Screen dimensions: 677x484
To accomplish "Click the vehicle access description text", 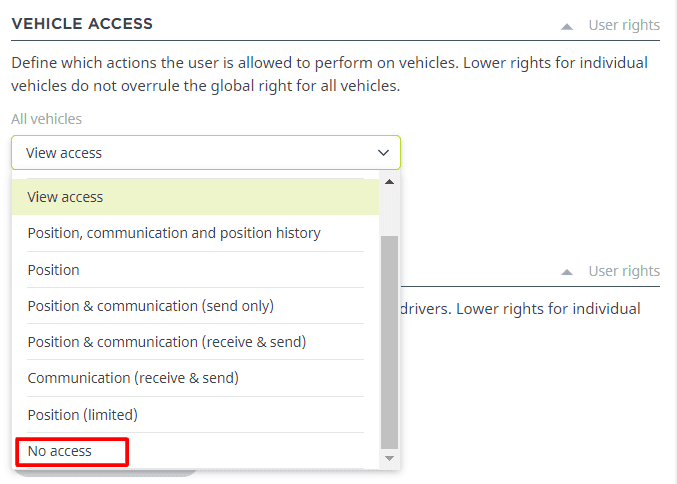I will click(x=329, y=74).
